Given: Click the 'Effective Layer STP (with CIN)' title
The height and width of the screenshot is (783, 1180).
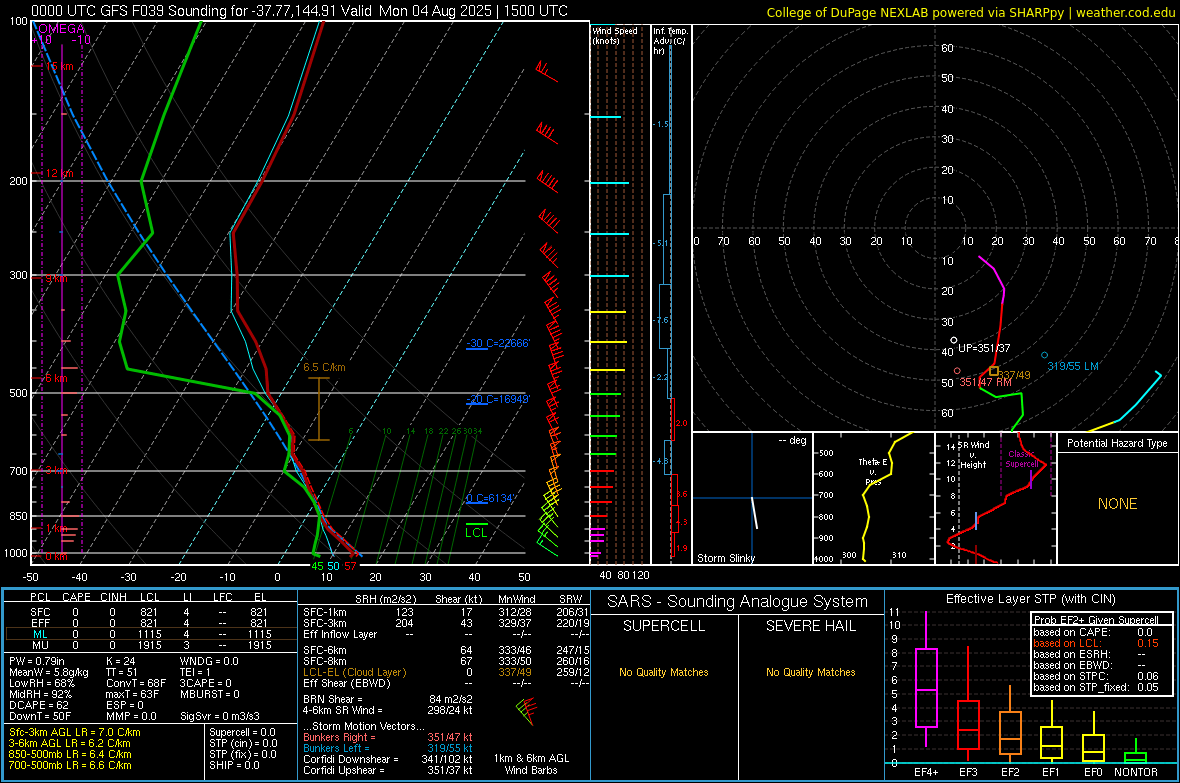Looking at the screenshot, I should [1031, 599].
